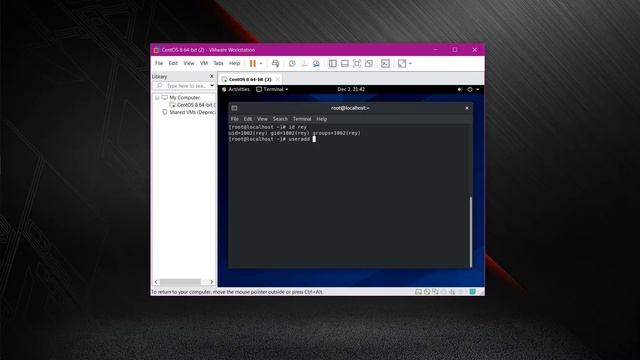Open the terminal Edit menu

[248, 119]
